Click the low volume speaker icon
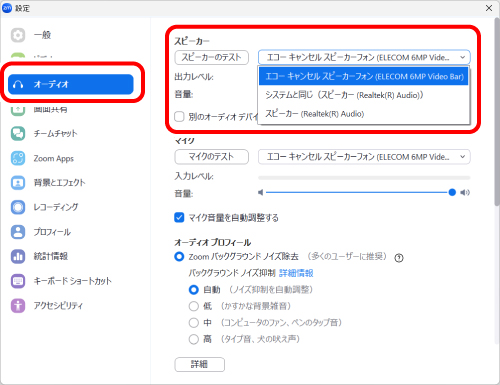Screen dimensions: 500x385 261,192
